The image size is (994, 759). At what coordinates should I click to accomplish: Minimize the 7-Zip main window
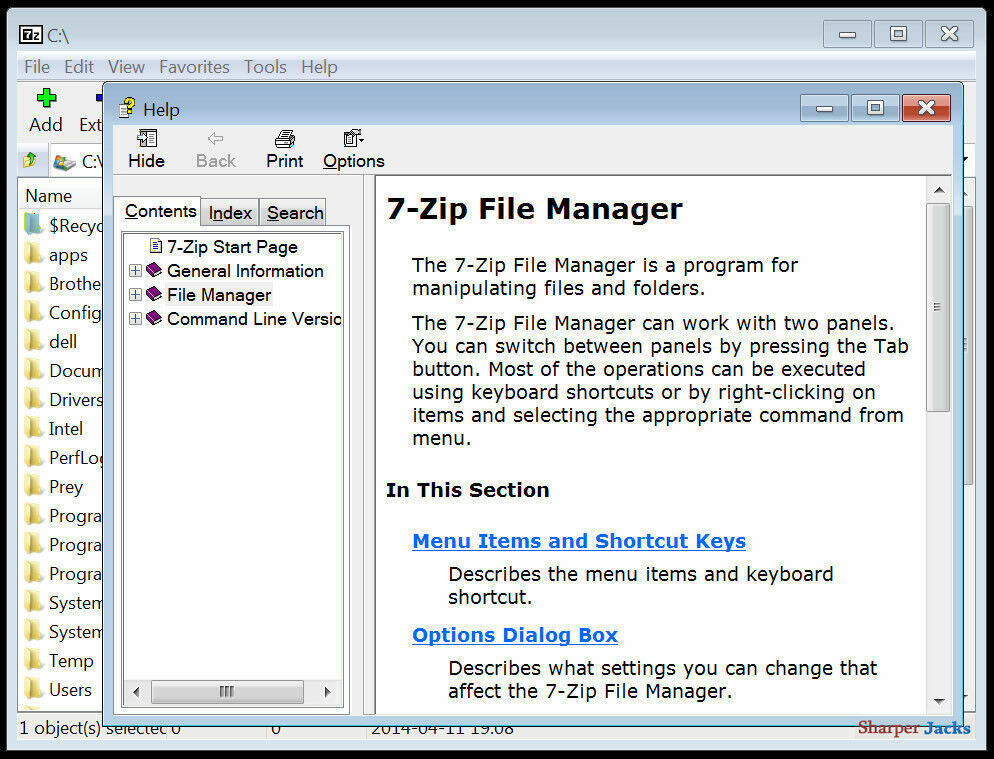click(x=847, y=34)
